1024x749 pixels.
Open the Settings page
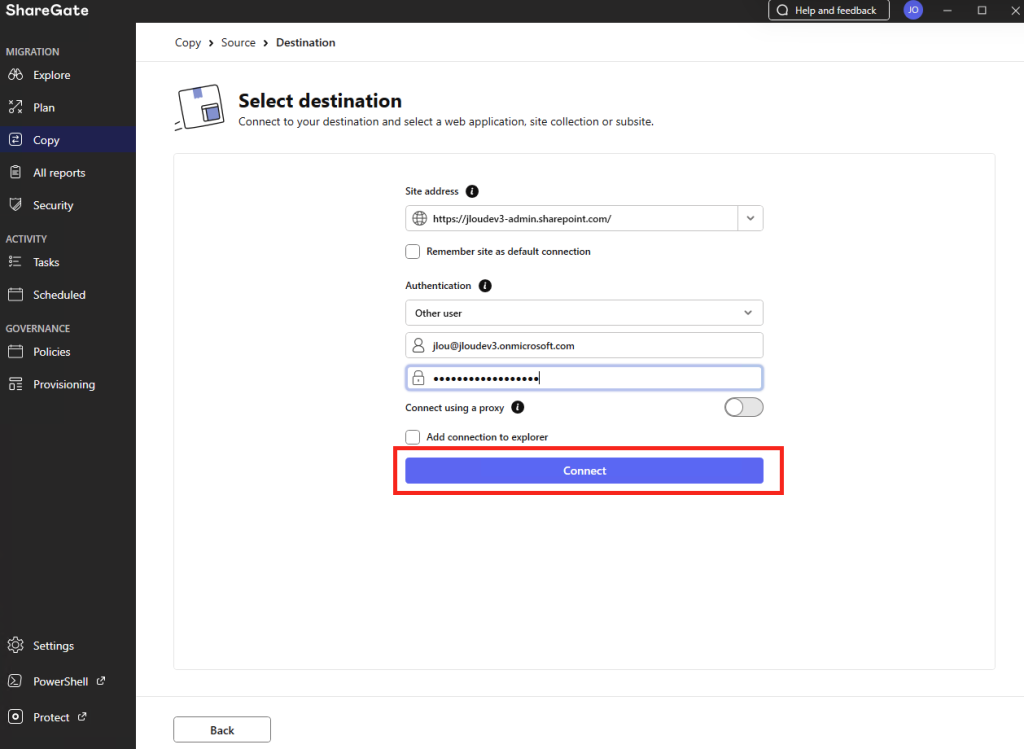[68, 646]
